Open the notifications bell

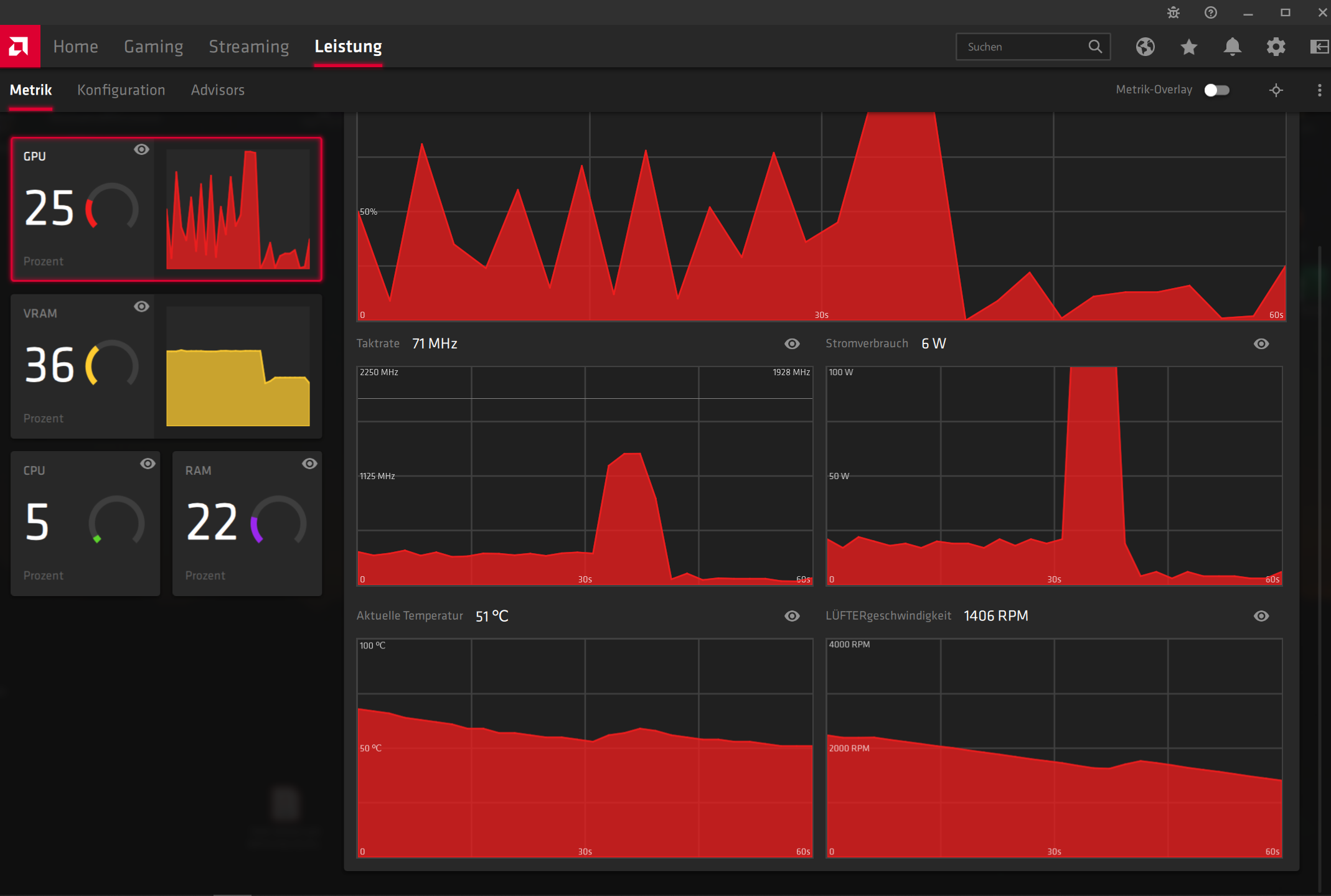coord(1233,47)
